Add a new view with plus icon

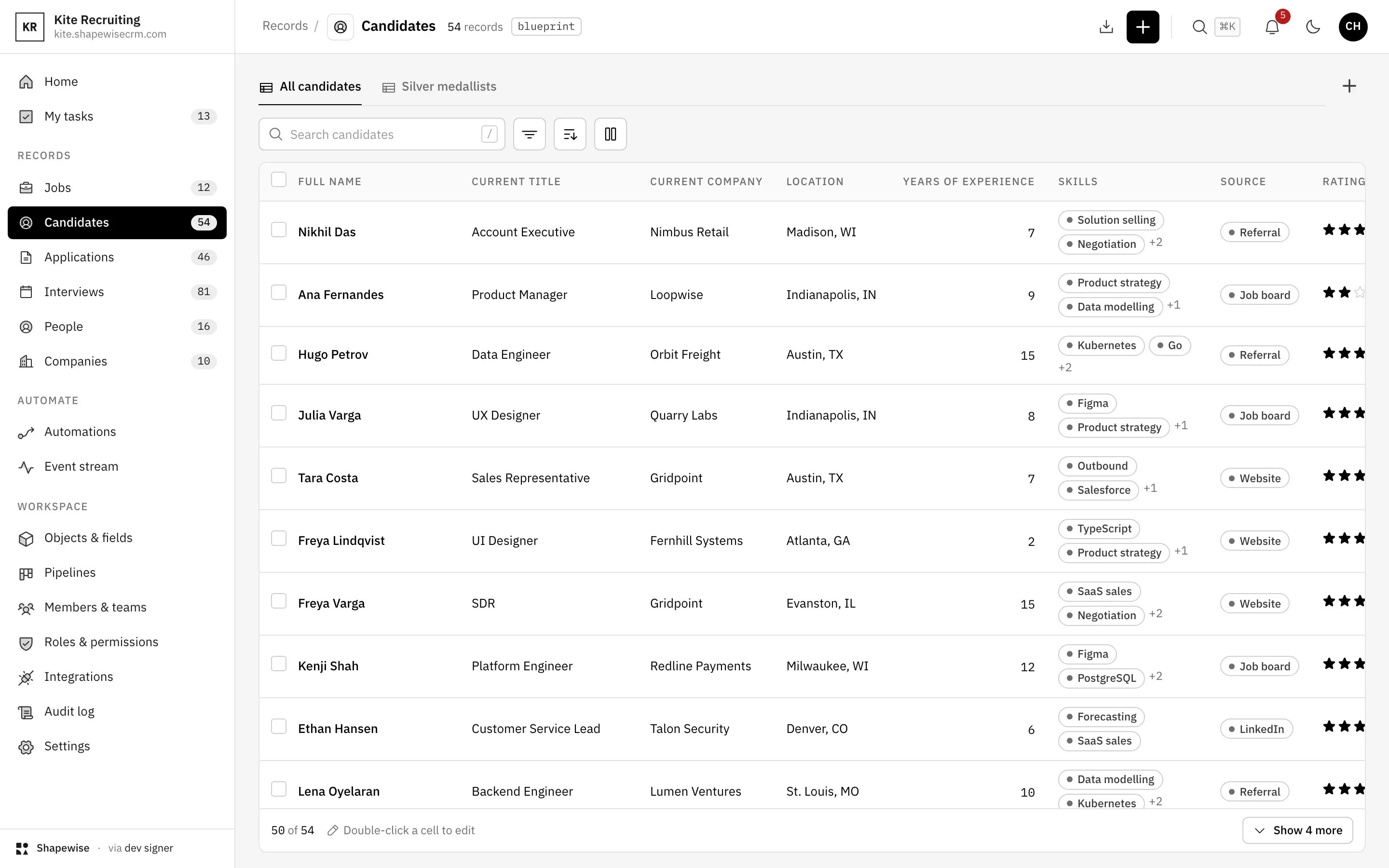(1349, 86)
